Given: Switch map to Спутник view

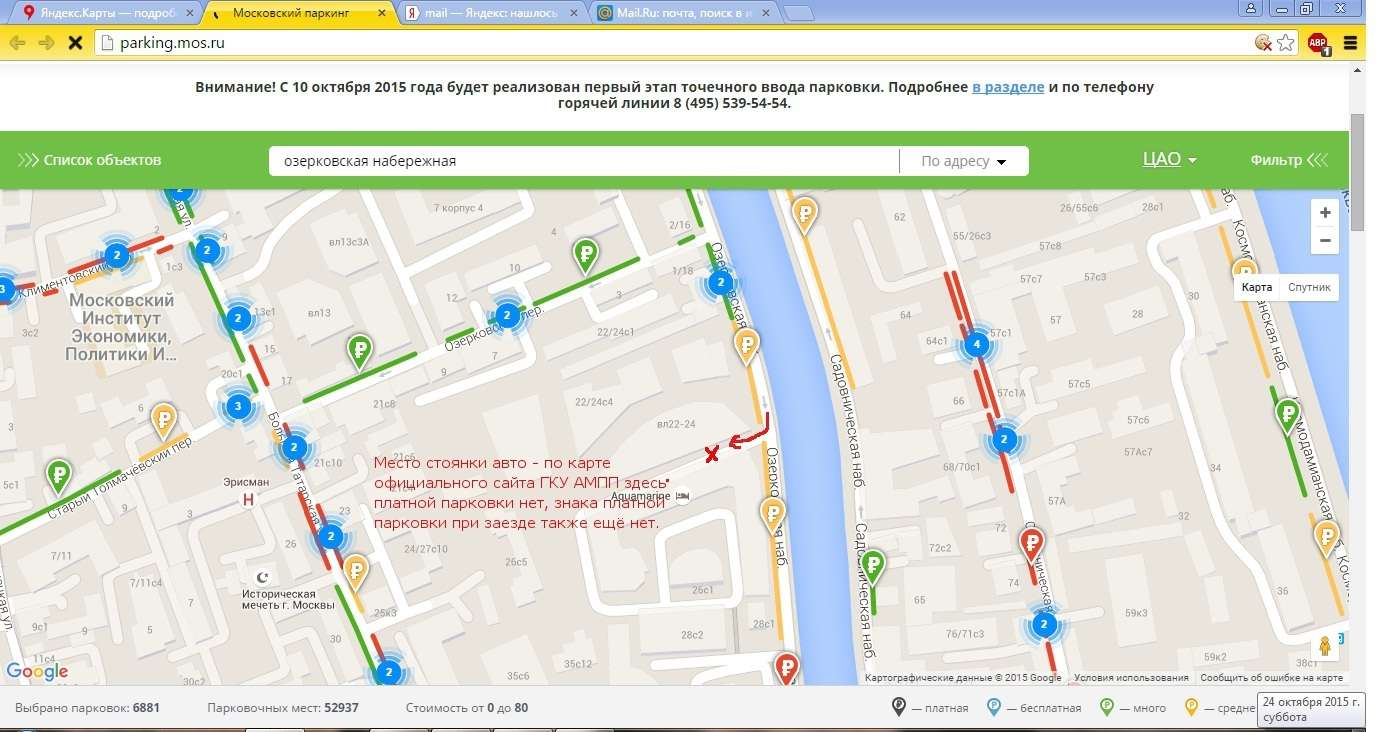Looking at the screenshot, I should click(1309, 287).
